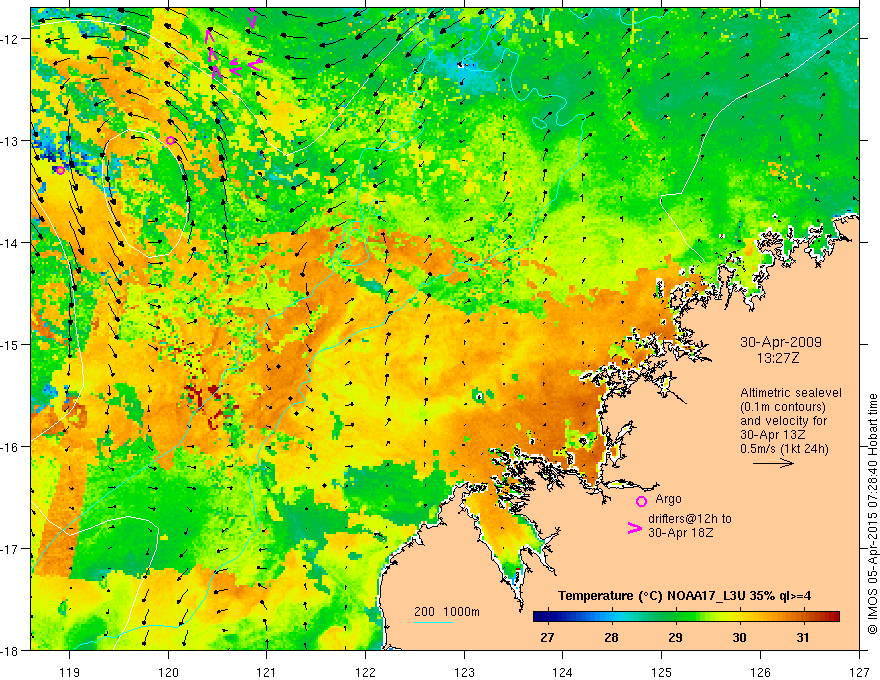Click the '121' longitude axis label
The height and width of the screenshot is (680, 880).
[x=267, y=672]
